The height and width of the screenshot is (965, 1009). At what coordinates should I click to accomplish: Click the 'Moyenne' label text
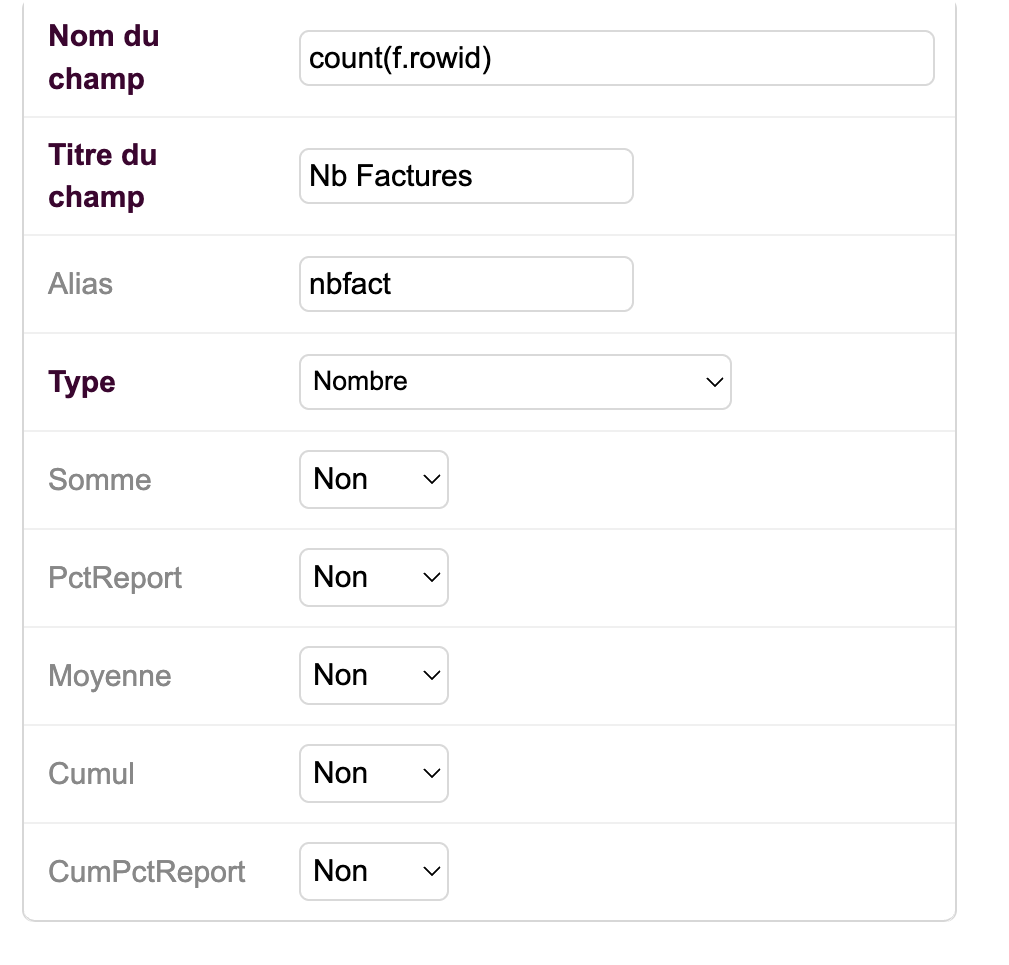coord(109,676)
